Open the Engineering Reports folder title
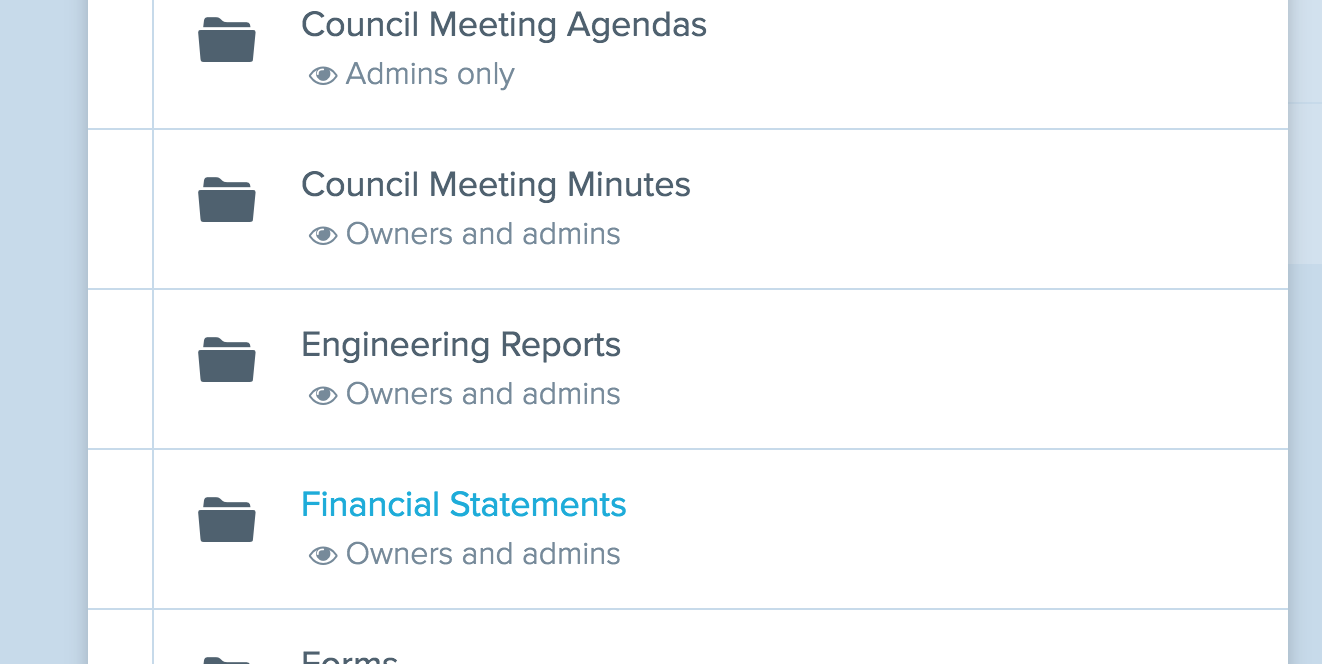The height and width of the screenshot is (664, 1322). [461, 345]
